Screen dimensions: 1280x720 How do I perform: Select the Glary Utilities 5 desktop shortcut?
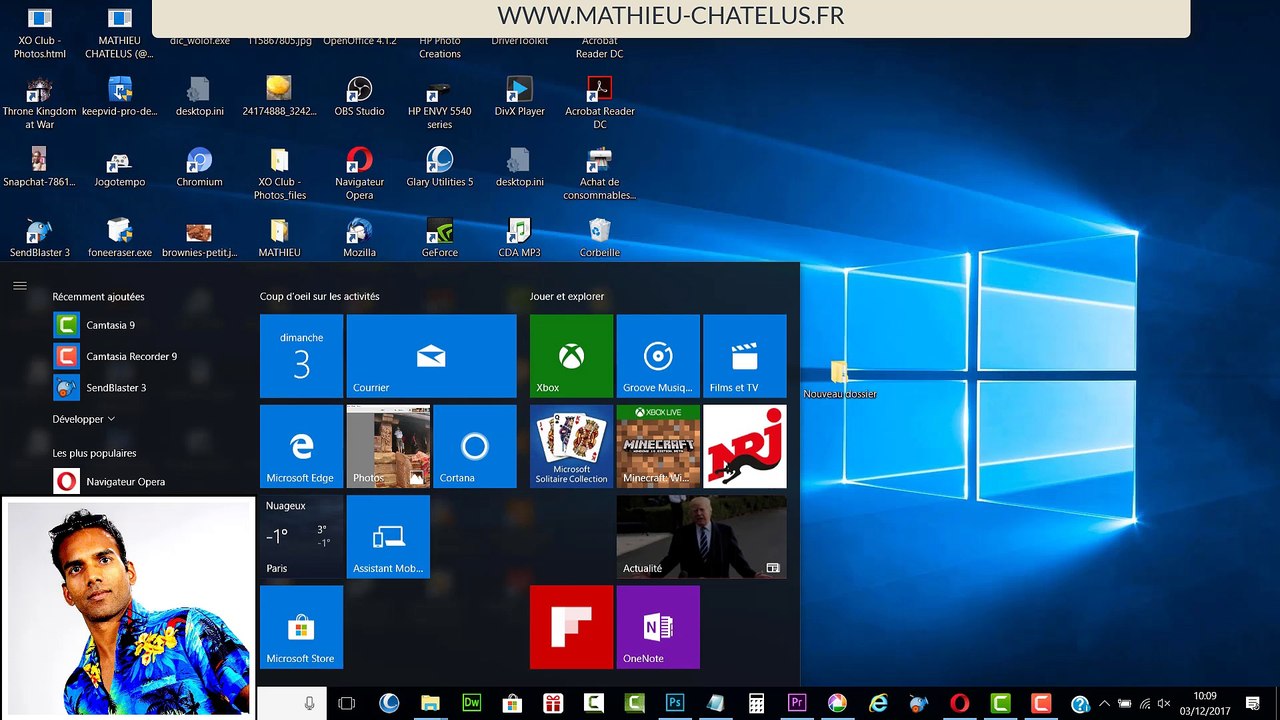click(x=439, y=168)
